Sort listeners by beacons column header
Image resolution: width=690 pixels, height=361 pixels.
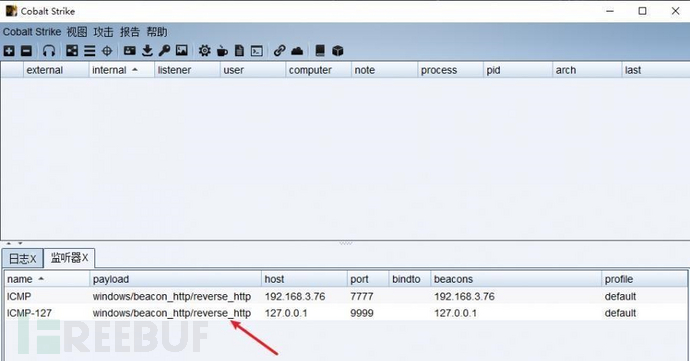(x=516, y=279)
